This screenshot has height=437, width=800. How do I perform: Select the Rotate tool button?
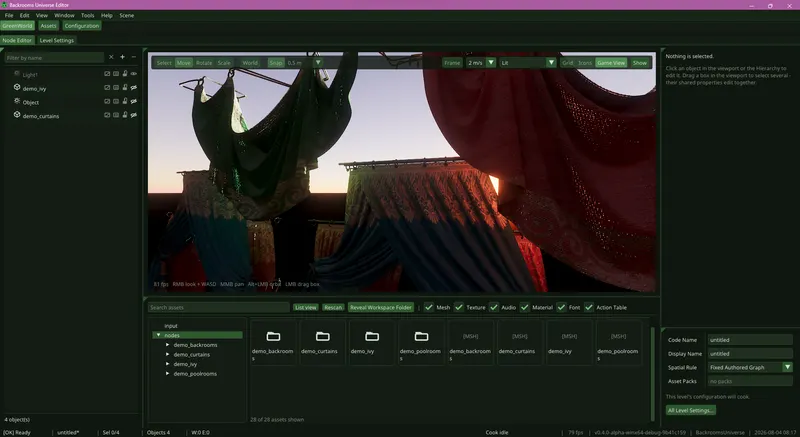coord(204,63)
